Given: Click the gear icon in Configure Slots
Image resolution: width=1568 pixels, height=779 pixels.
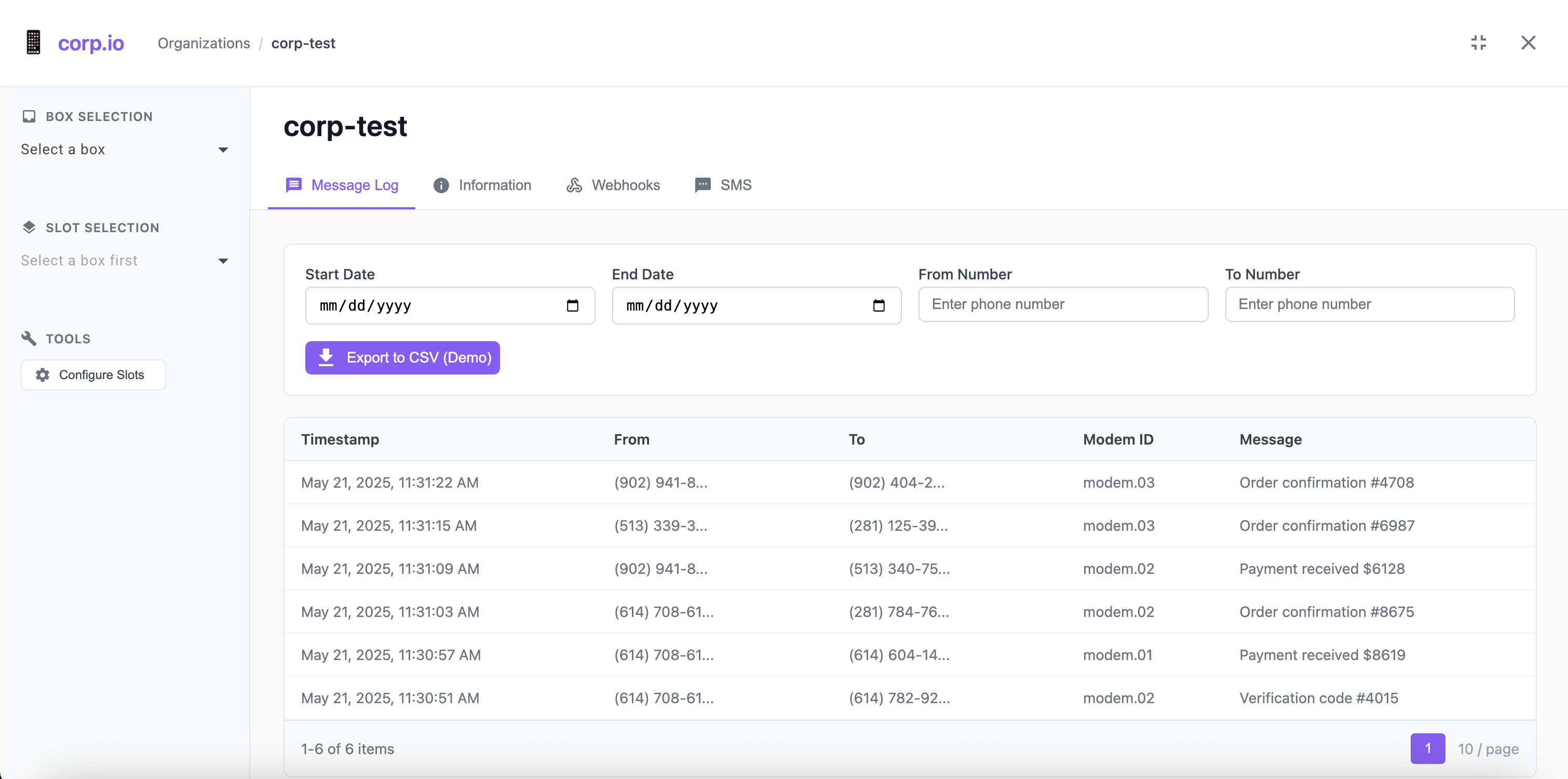Looking at the screenshot, I should (43, 374).
